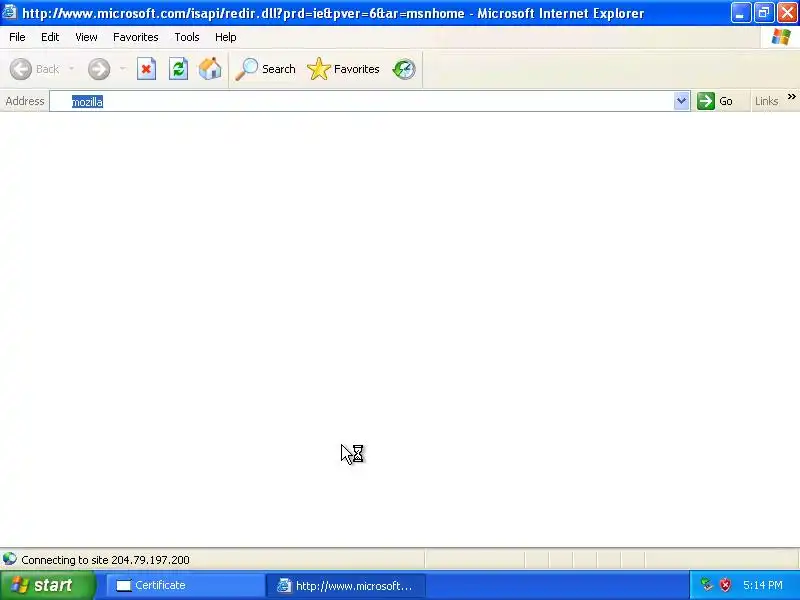Image resolution: width=800 pixels, height=600 pixels.
Task: Click 'Connecting to site 204.79.197.200' status text
Action: pos(106,560)
